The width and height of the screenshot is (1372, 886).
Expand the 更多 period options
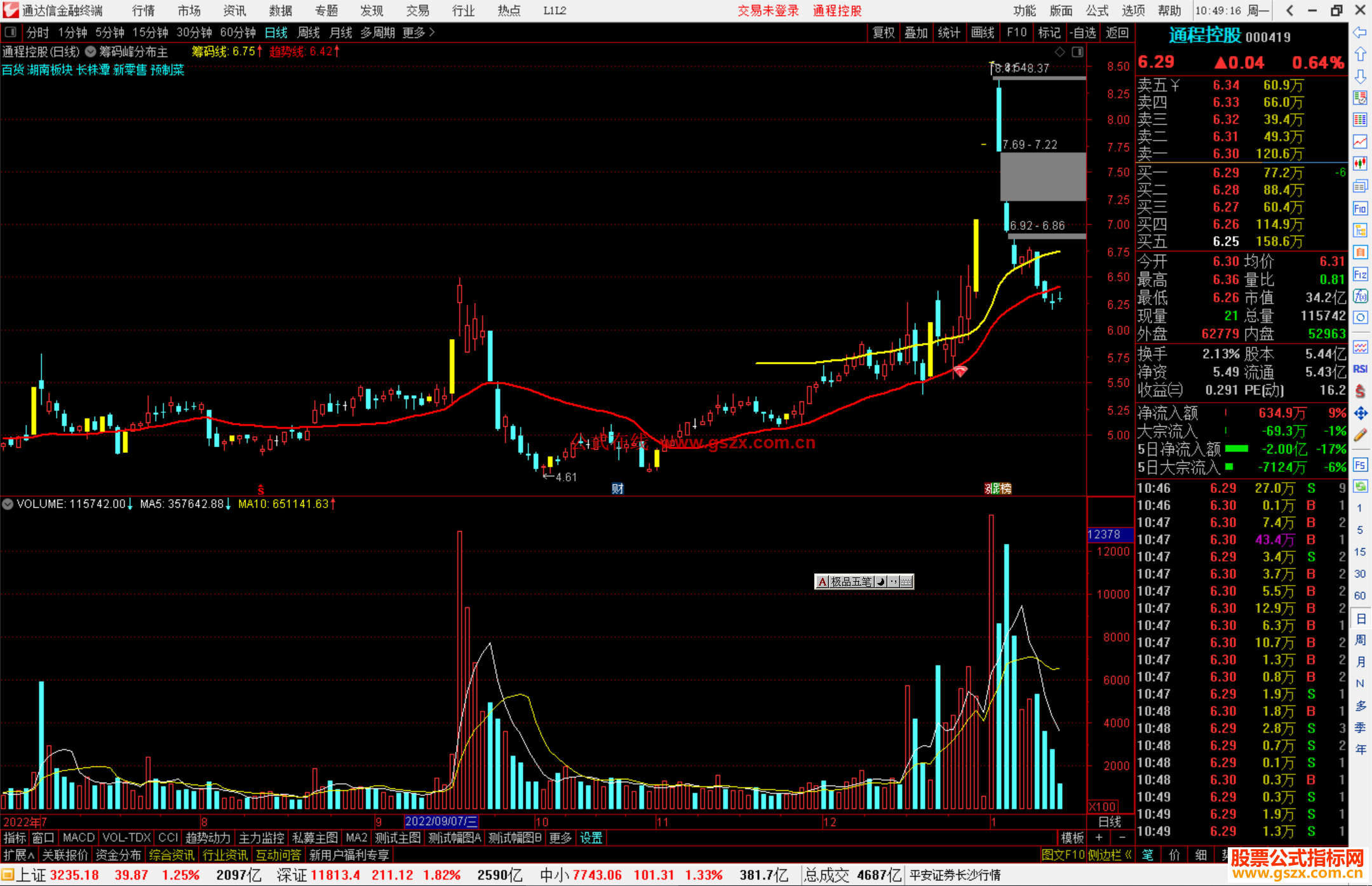419,32
